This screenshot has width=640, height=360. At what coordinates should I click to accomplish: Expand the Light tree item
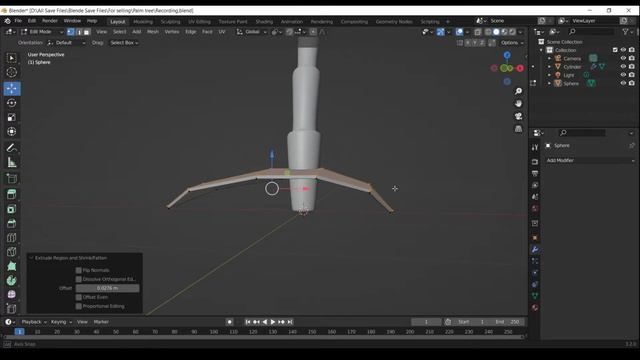pos(549,75)
